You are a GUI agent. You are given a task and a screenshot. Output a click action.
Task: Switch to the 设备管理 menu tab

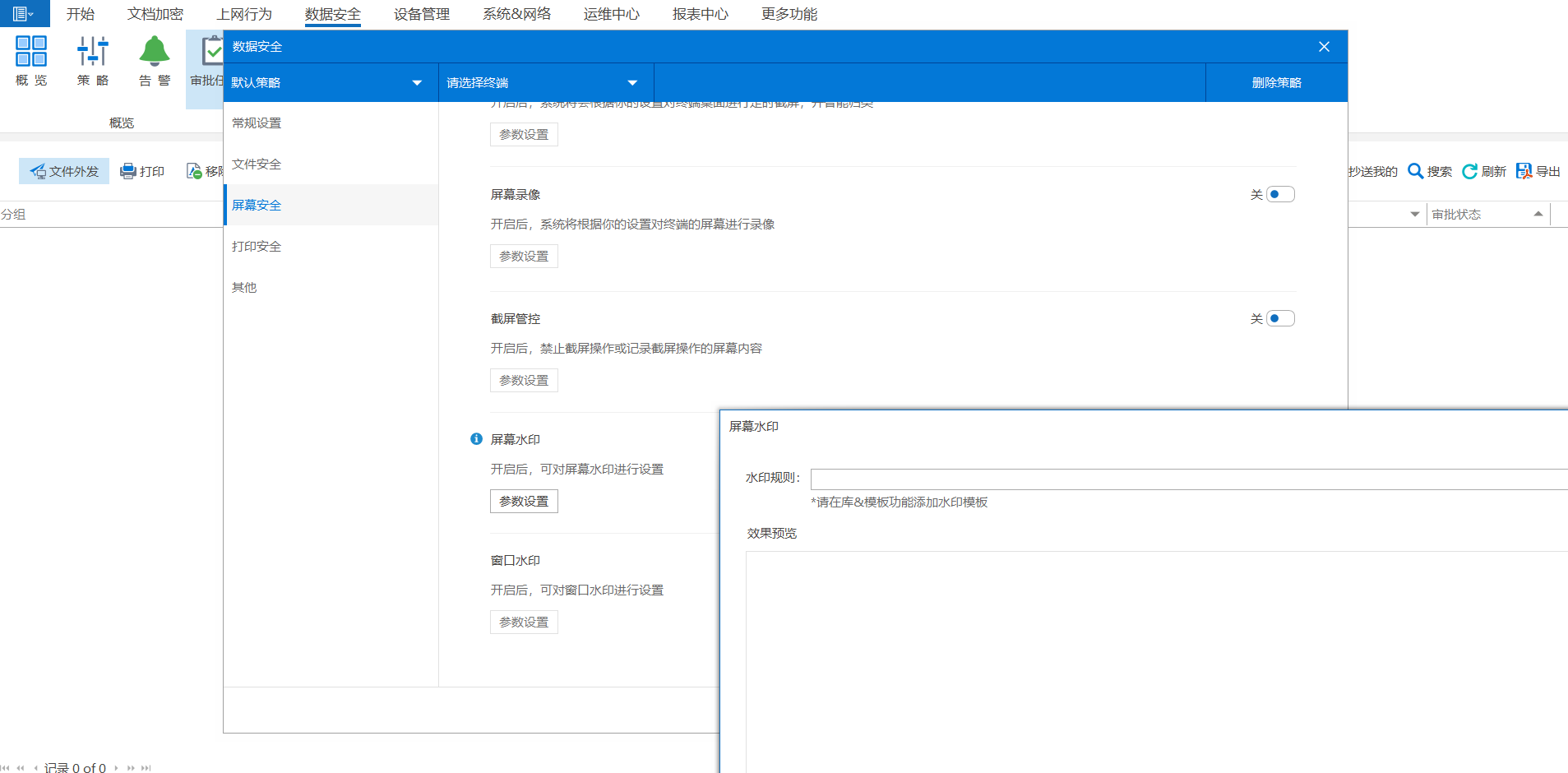click(421, 14)
